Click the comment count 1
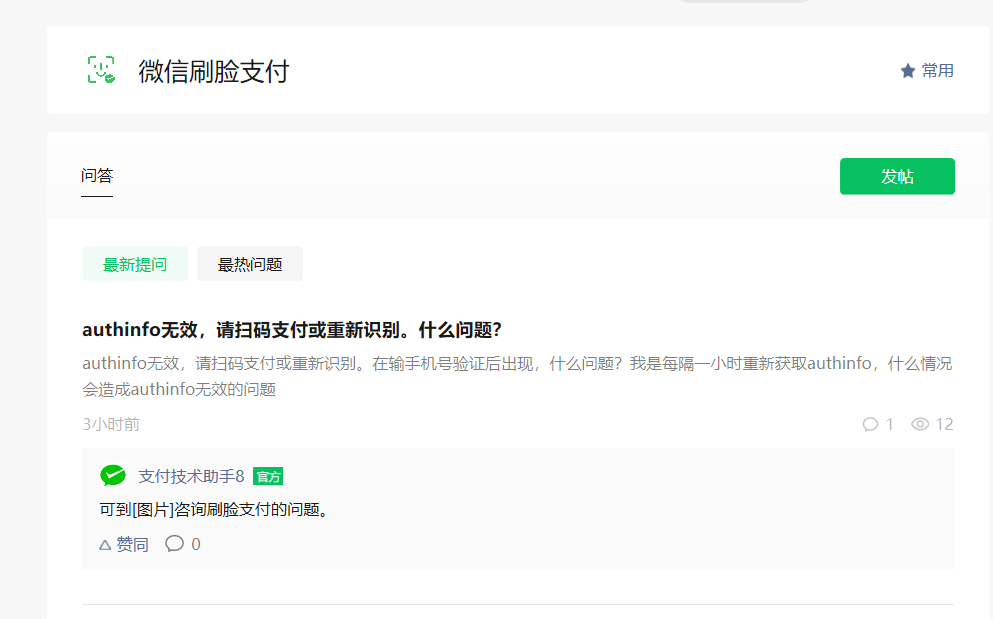 pyautogui.click(x=889, y=424)
